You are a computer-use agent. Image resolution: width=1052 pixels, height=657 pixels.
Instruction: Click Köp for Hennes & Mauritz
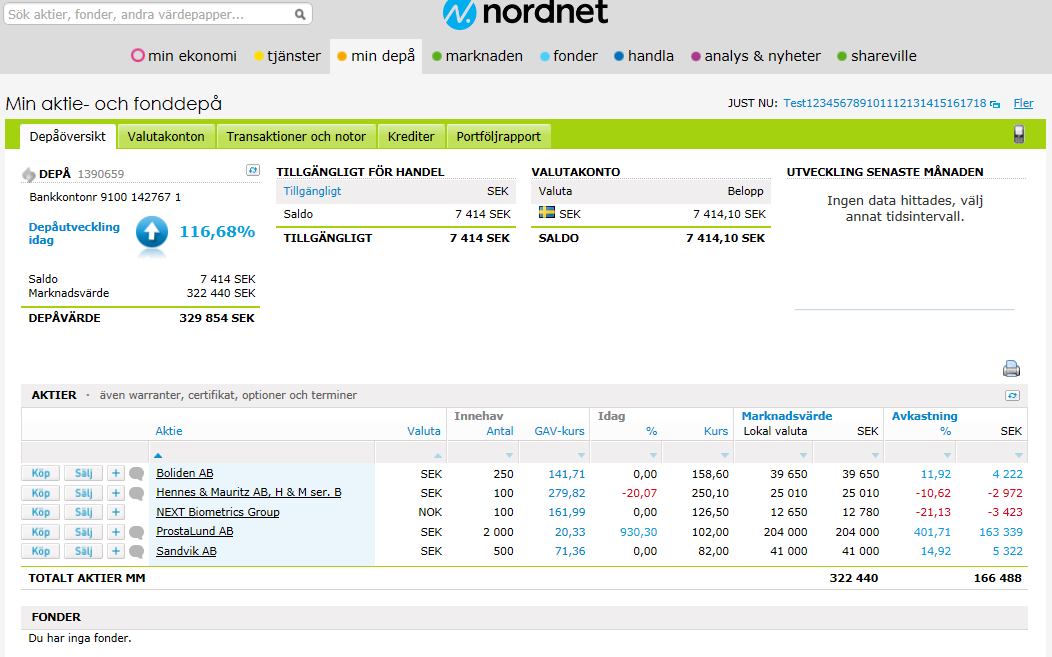(x=40, y=493)
